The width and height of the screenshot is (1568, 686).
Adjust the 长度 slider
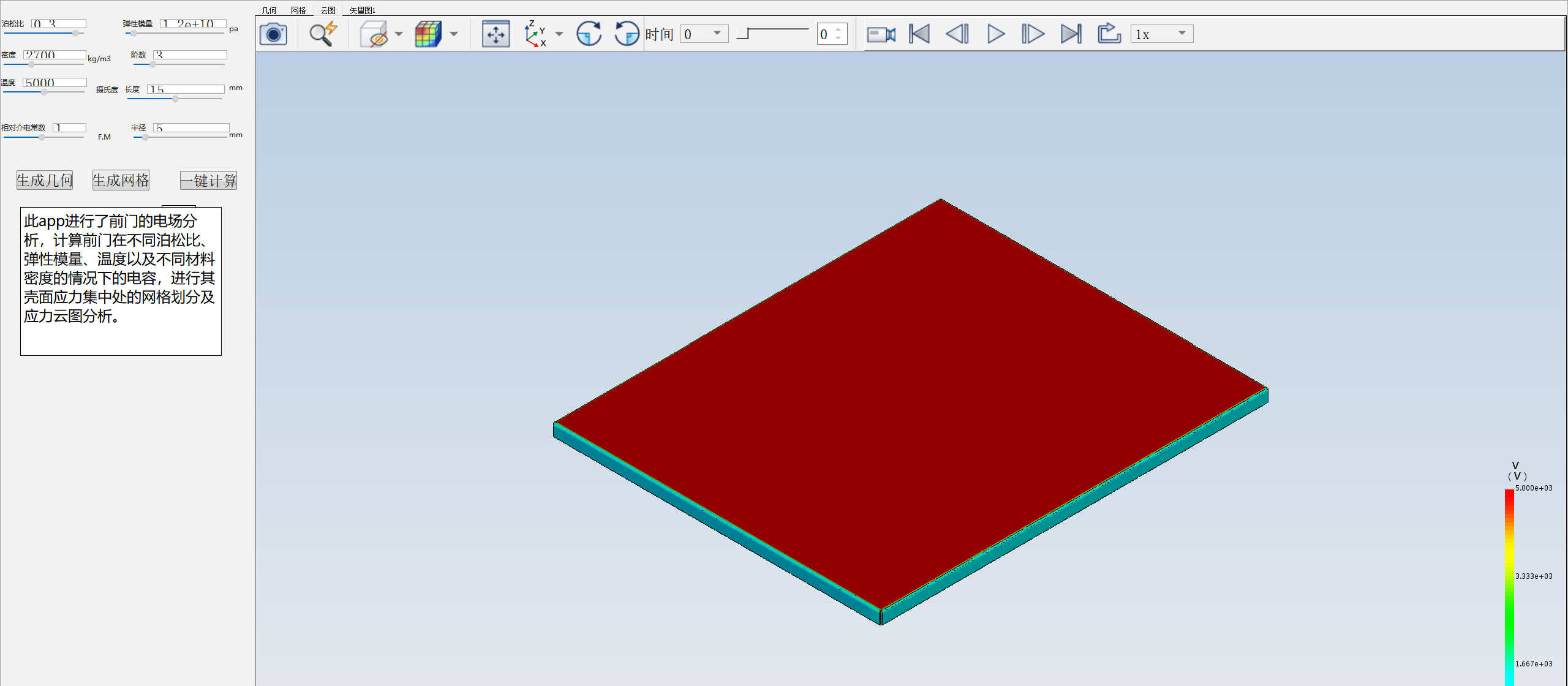pyautogui.click(x=175, y=98)
